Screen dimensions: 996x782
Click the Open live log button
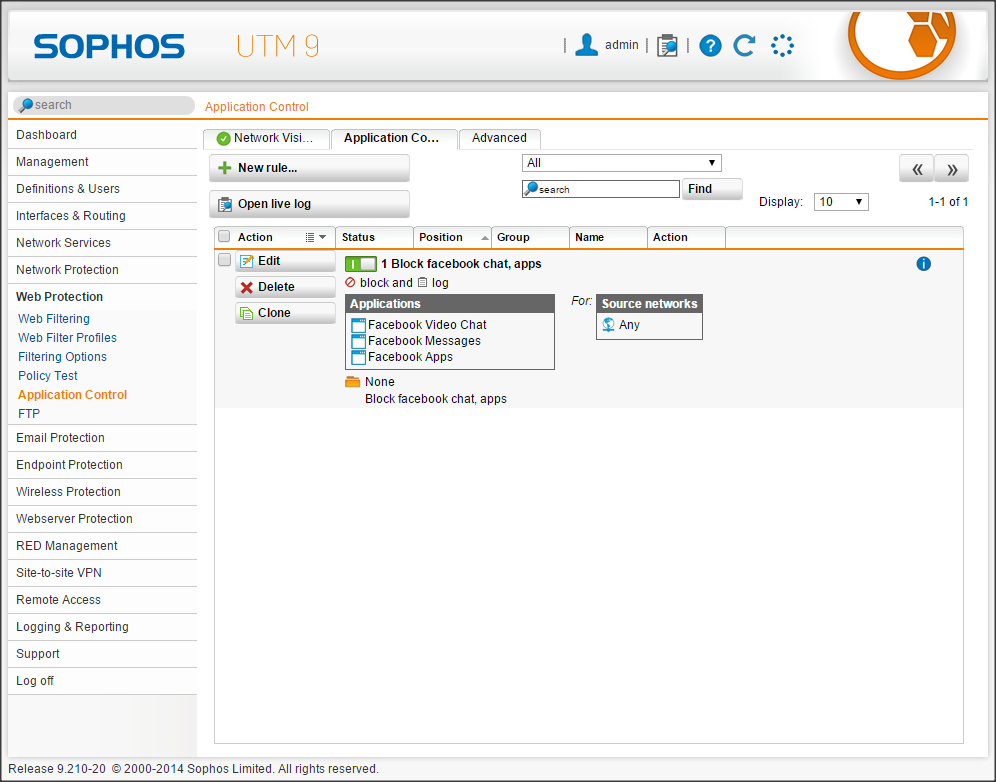[309, 204]
